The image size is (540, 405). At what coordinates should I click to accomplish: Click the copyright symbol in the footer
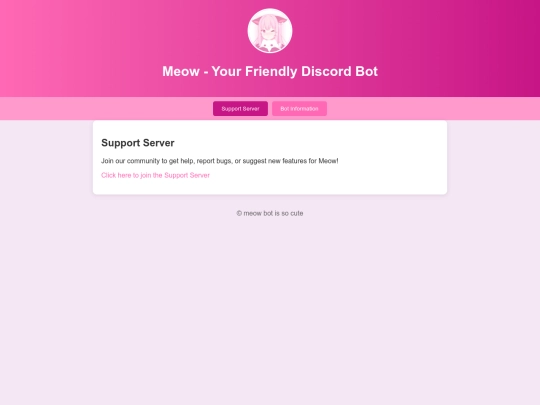(x=239, y=214)
